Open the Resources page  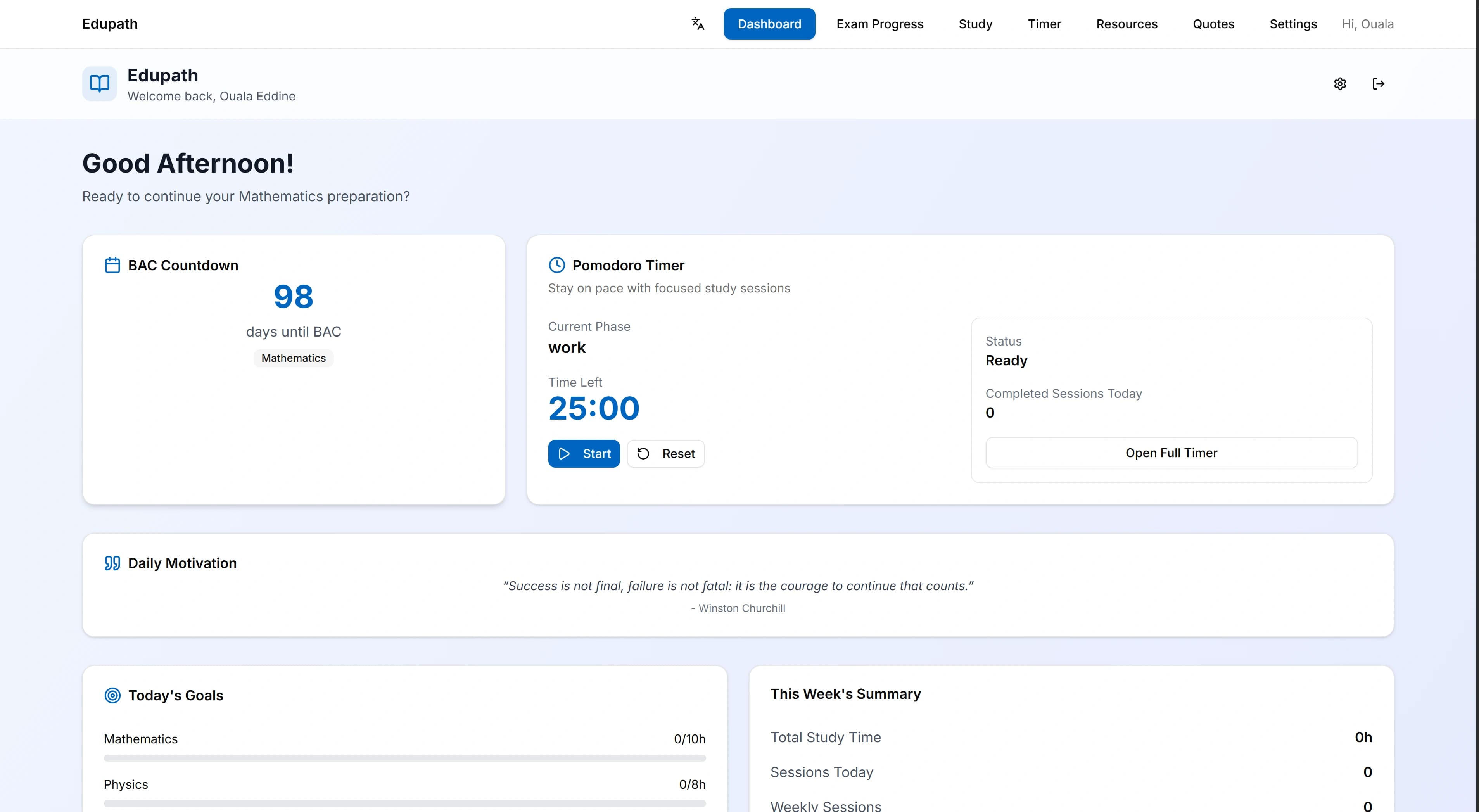1127,24
